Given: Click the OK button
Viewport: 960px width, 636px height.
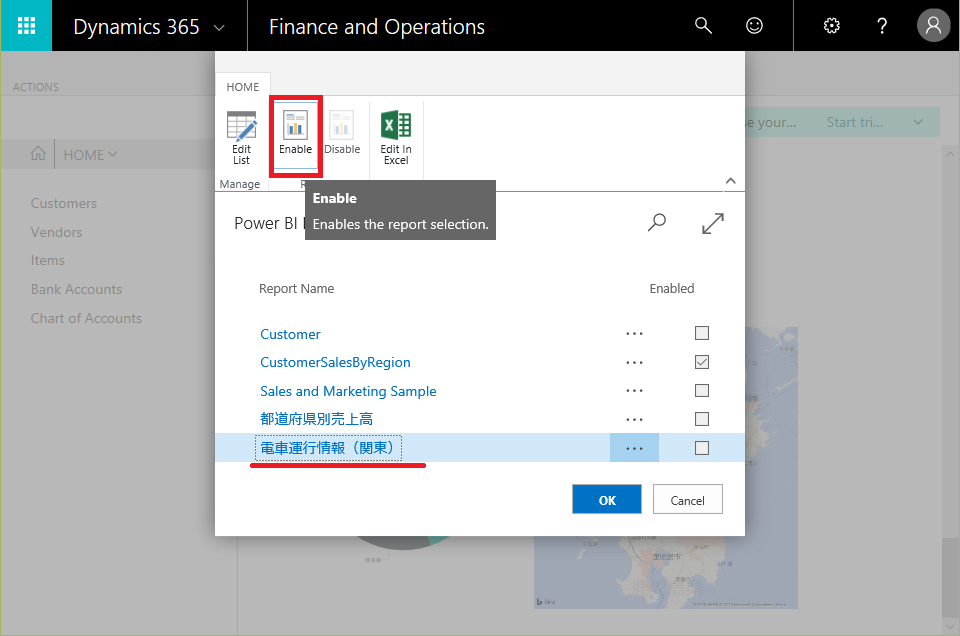Looking at the screenshot, I should pyautogui.click(x=607, y=499).
